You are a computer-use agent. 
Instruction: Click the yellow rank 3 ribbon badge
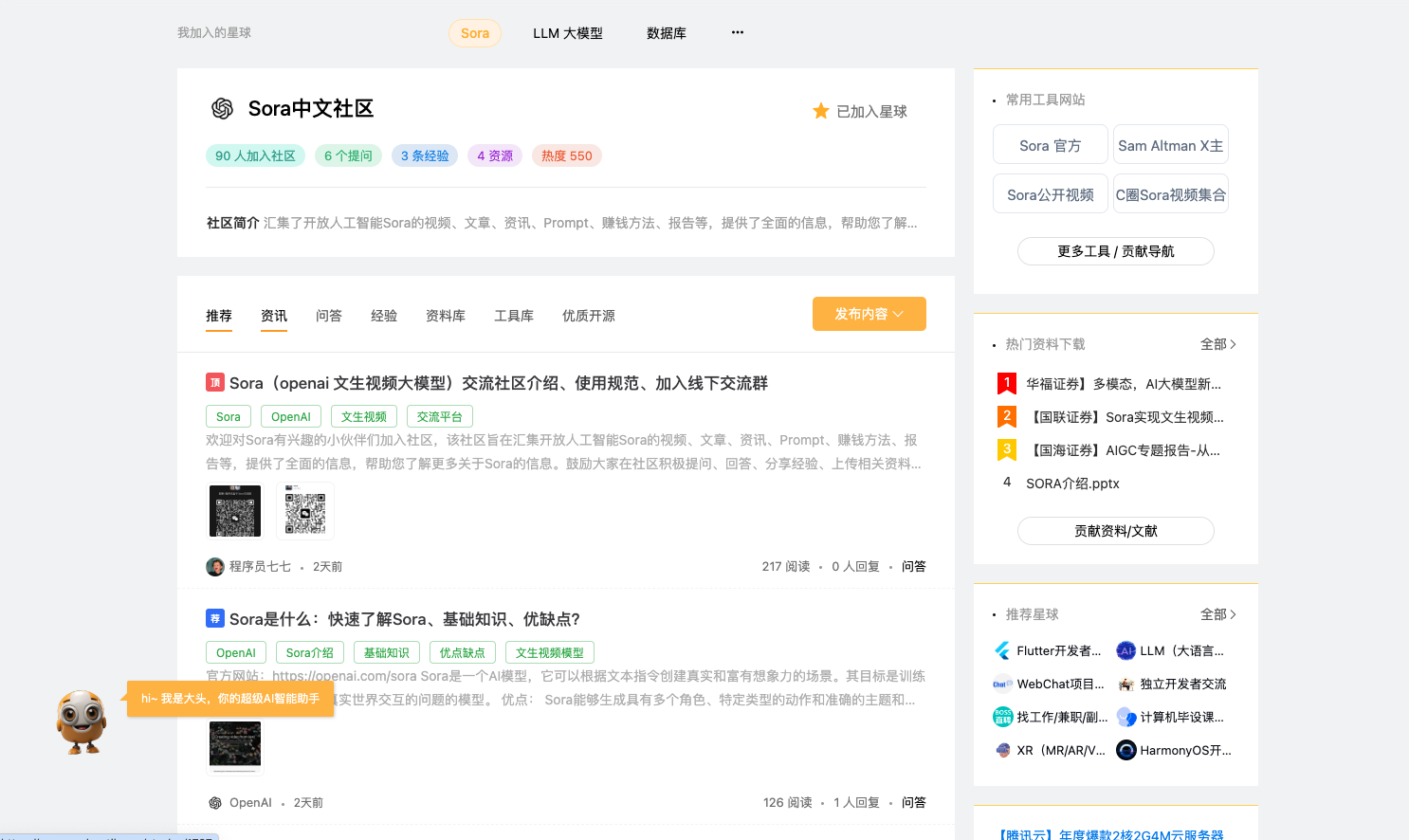tap(1007, 450)
